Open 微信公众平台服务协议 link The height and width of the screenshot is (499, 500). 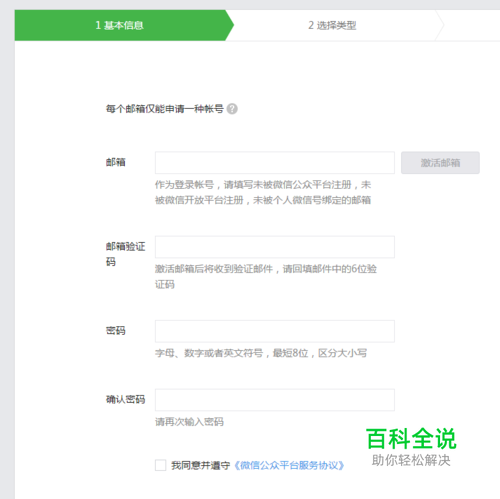click(x=289, y=465)
